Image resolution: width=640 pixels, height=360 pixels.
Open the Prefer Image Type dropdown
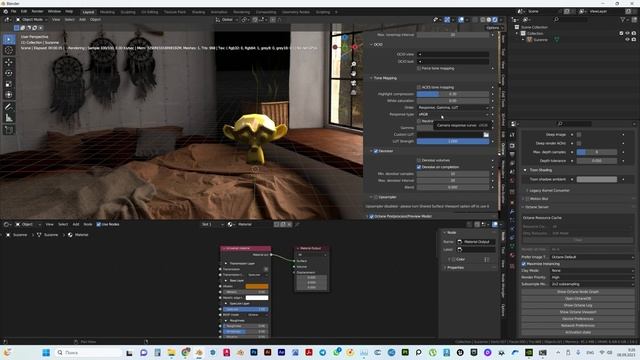592,257
